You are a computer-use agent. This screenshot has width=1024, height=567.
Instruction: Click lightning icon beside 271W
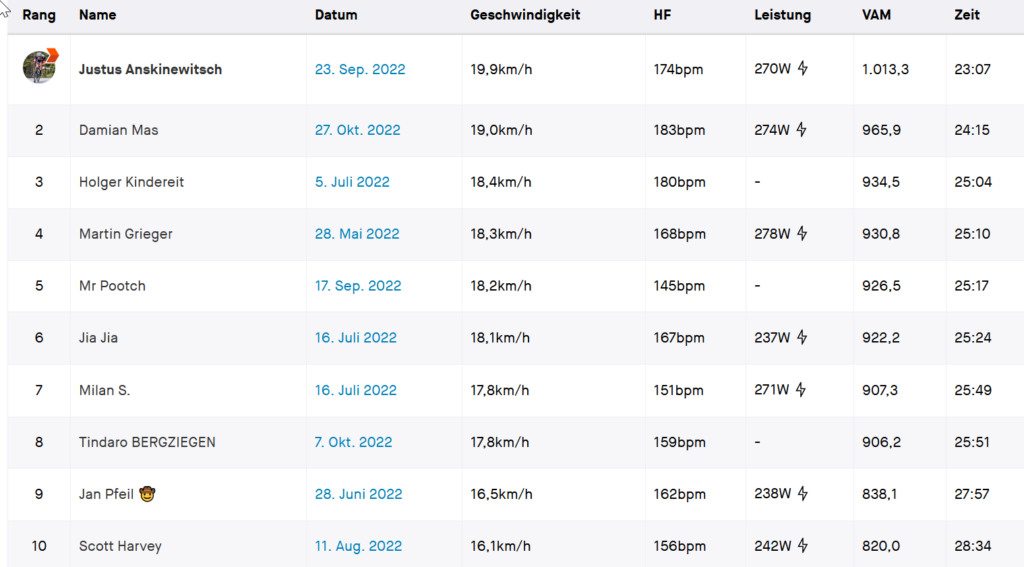pos(802,389)
